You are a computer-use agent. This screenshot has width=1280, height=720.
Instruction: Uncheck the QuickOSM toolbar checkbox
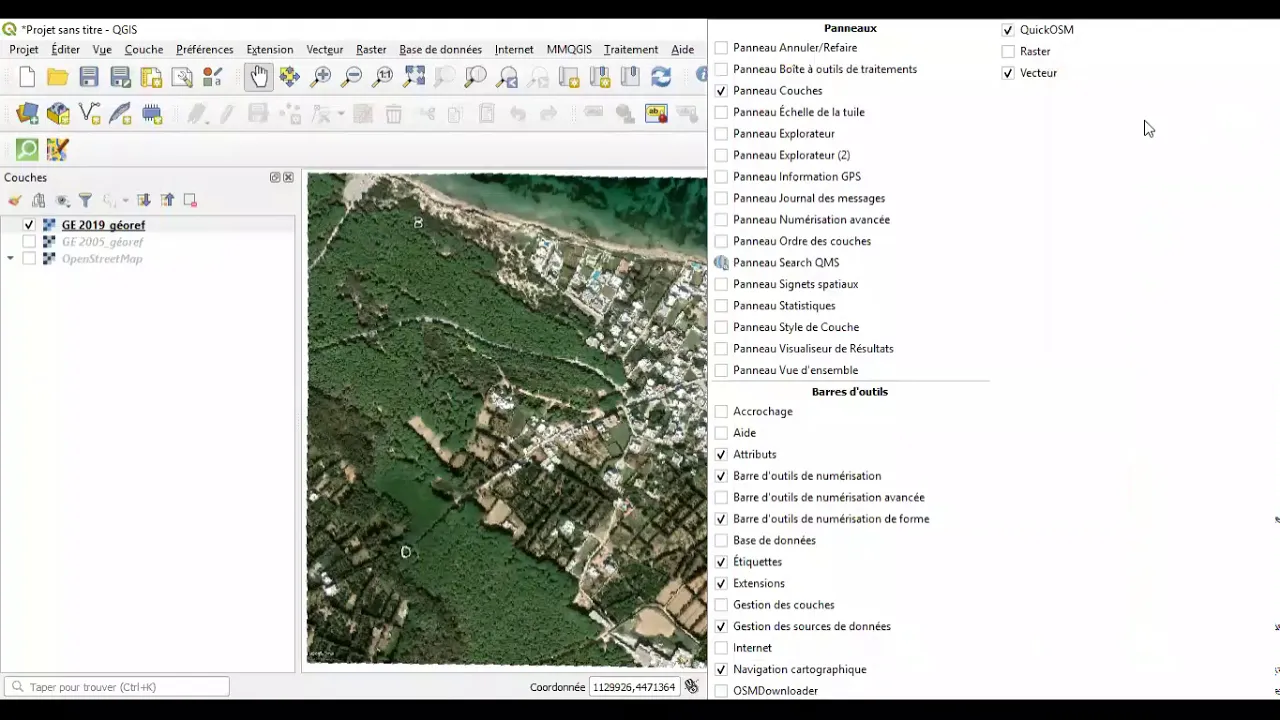[x=1008, y=30]
